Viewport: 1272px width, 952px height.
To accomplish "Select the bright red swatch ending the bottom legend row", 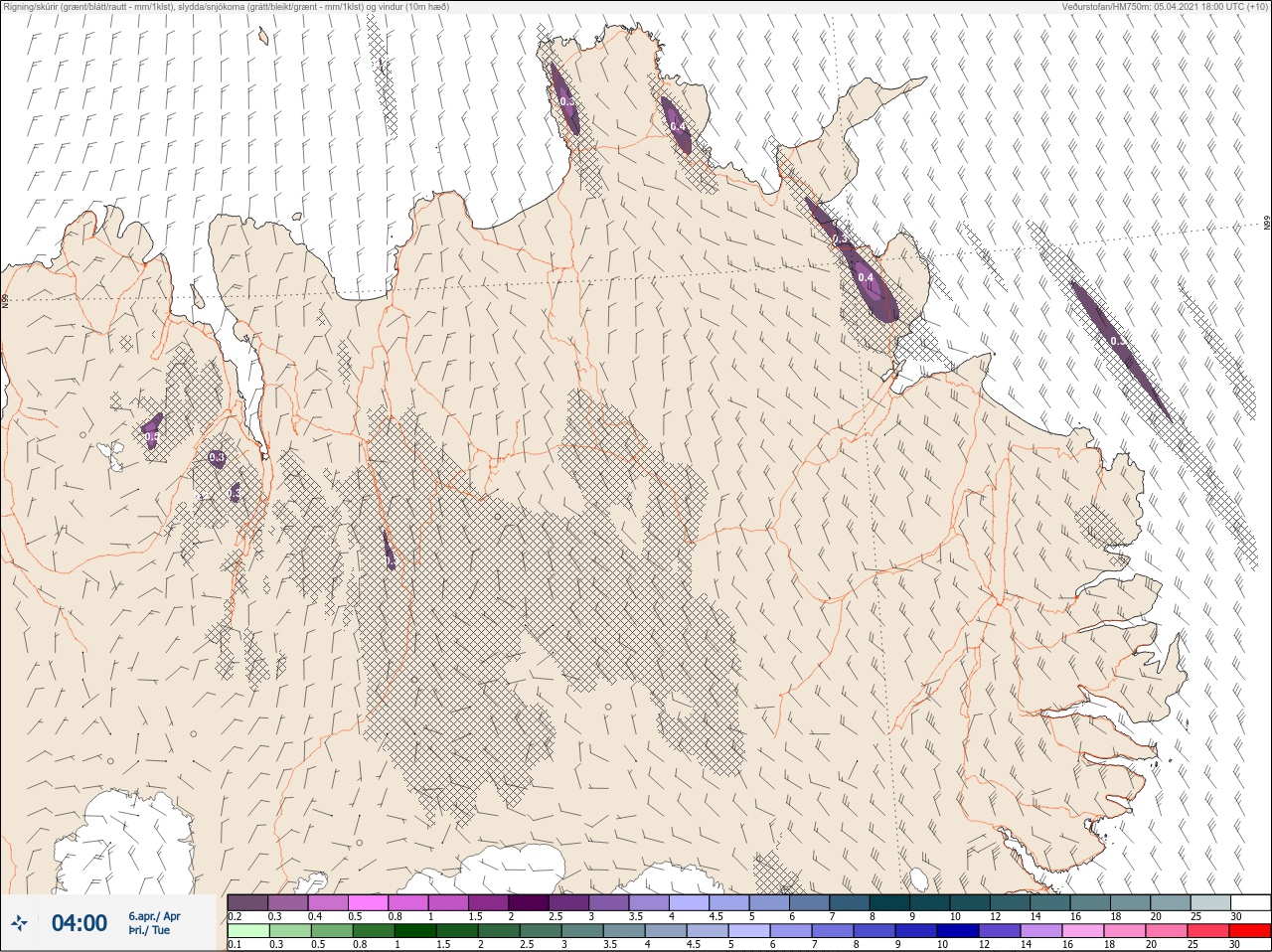I will (1250, 931).
